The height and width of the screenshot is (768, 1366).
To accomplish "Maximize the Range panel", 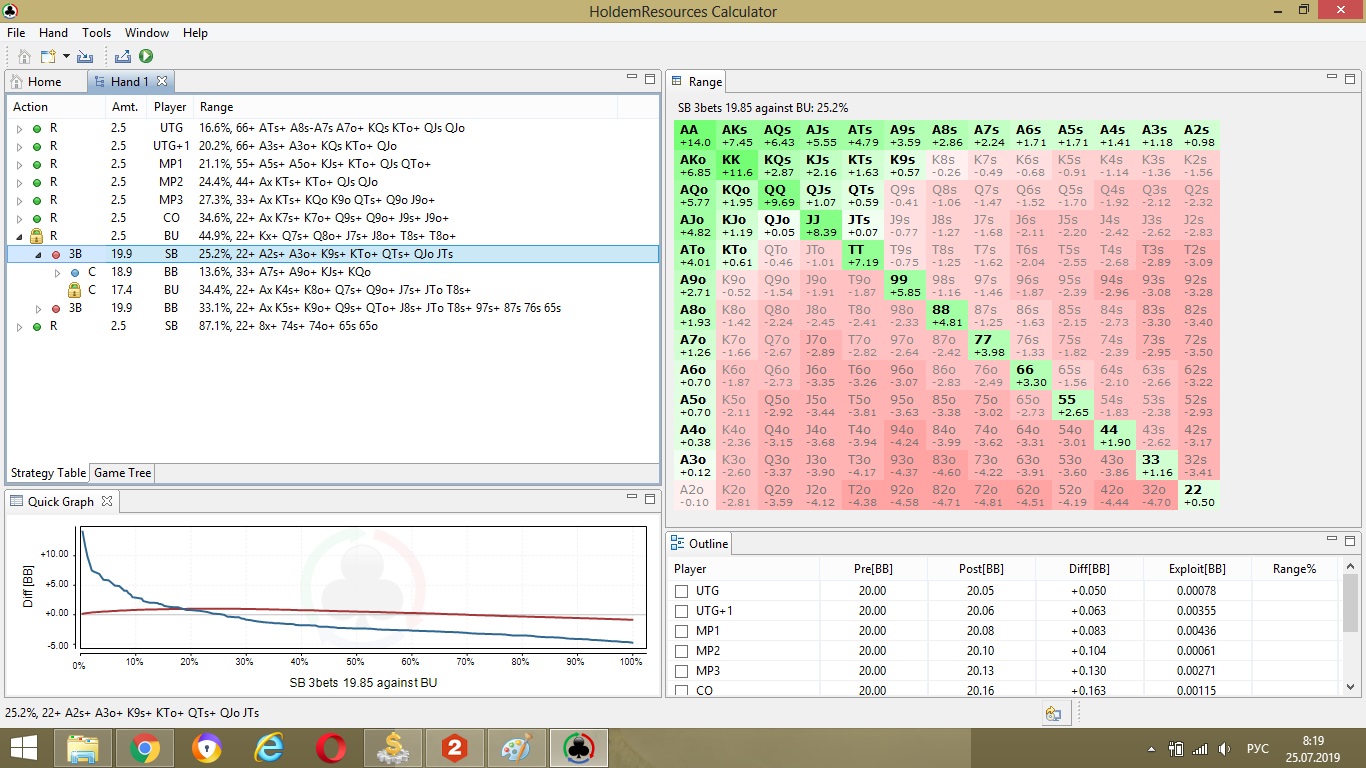I will [x=1349, y=78].
